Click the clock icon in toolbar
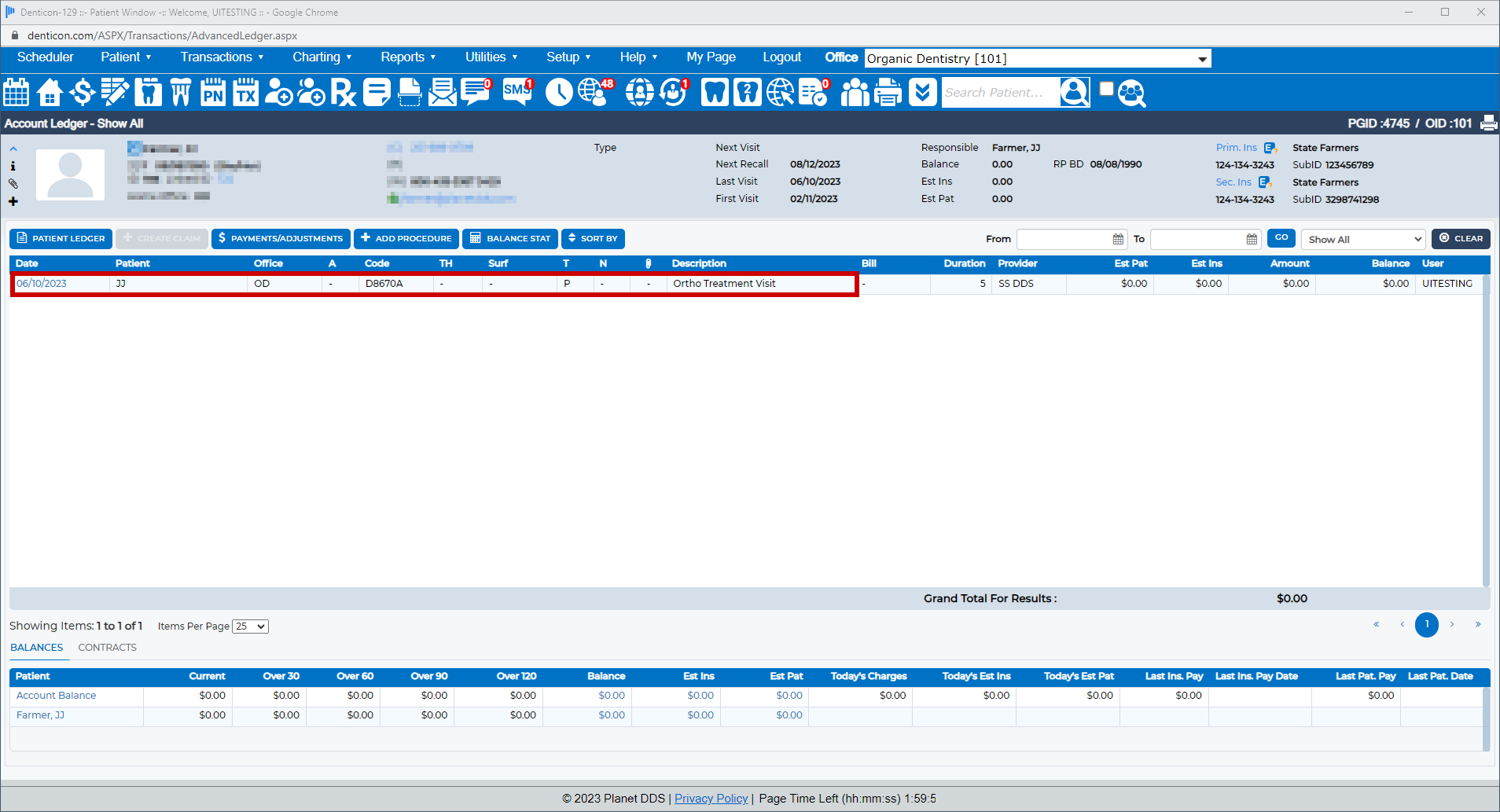 [559, 93]
